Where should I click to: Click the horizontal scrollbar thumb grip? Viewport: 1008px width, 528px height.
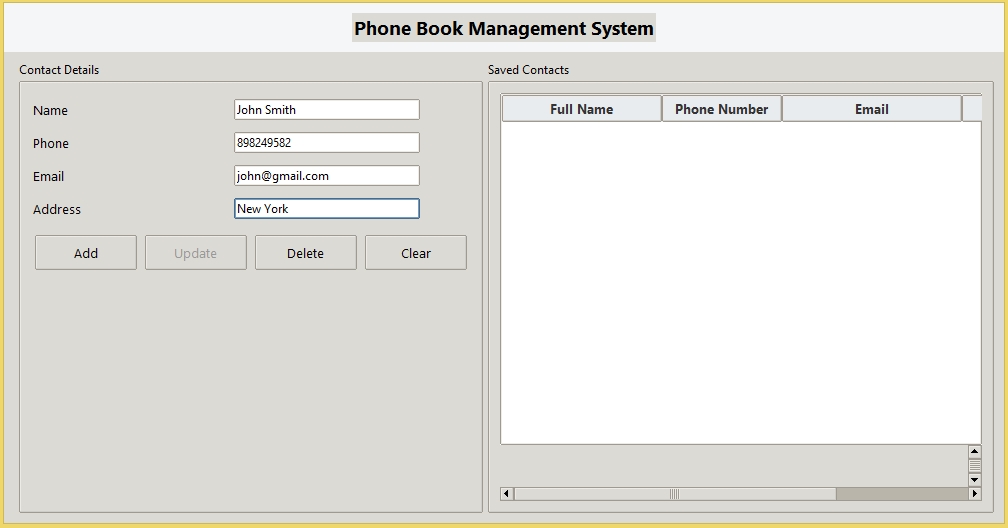(674, 494)
